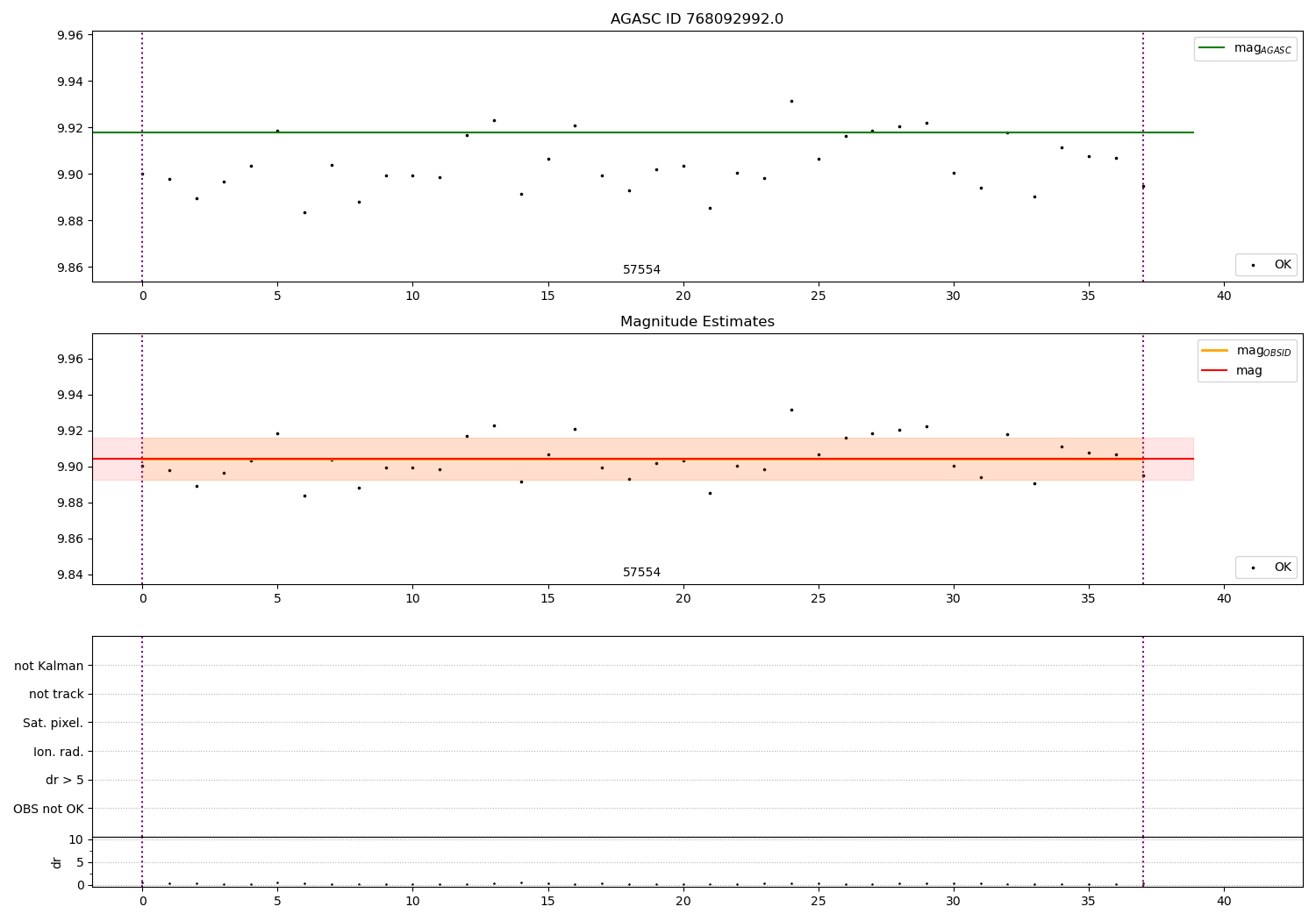1316x921 pixels.
Task: Click the orange line sample for mag OBSID legend
Action: (x=1214, y=351)
